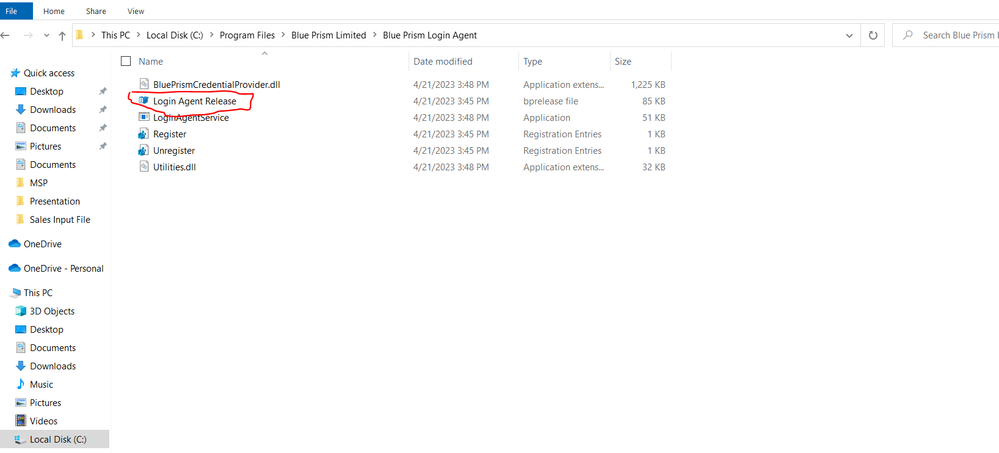Click the Search Blue Prism box
Screen dimensions: 999x453
point(945,36)
